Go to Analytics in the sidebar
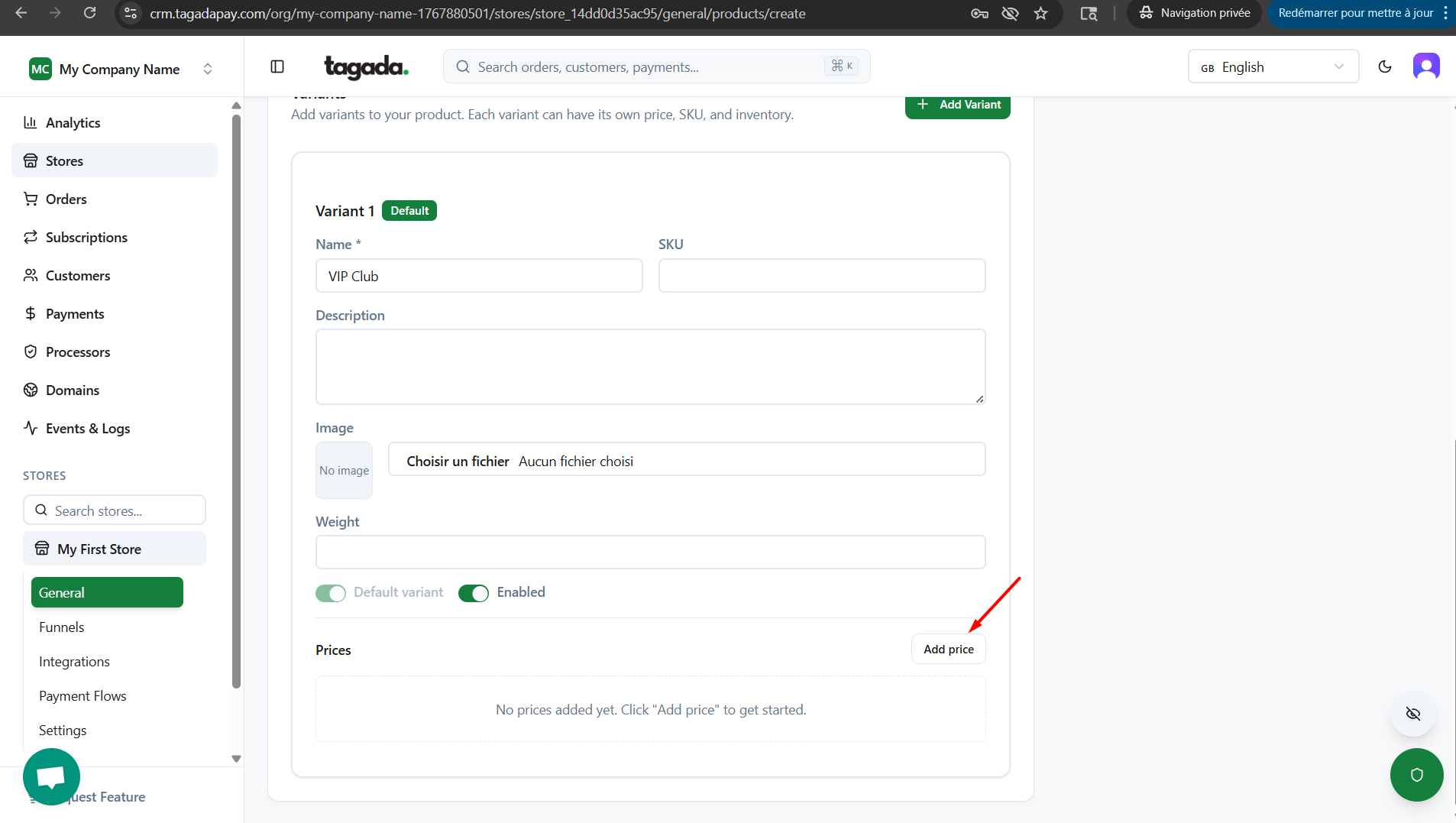 point(73,123)
